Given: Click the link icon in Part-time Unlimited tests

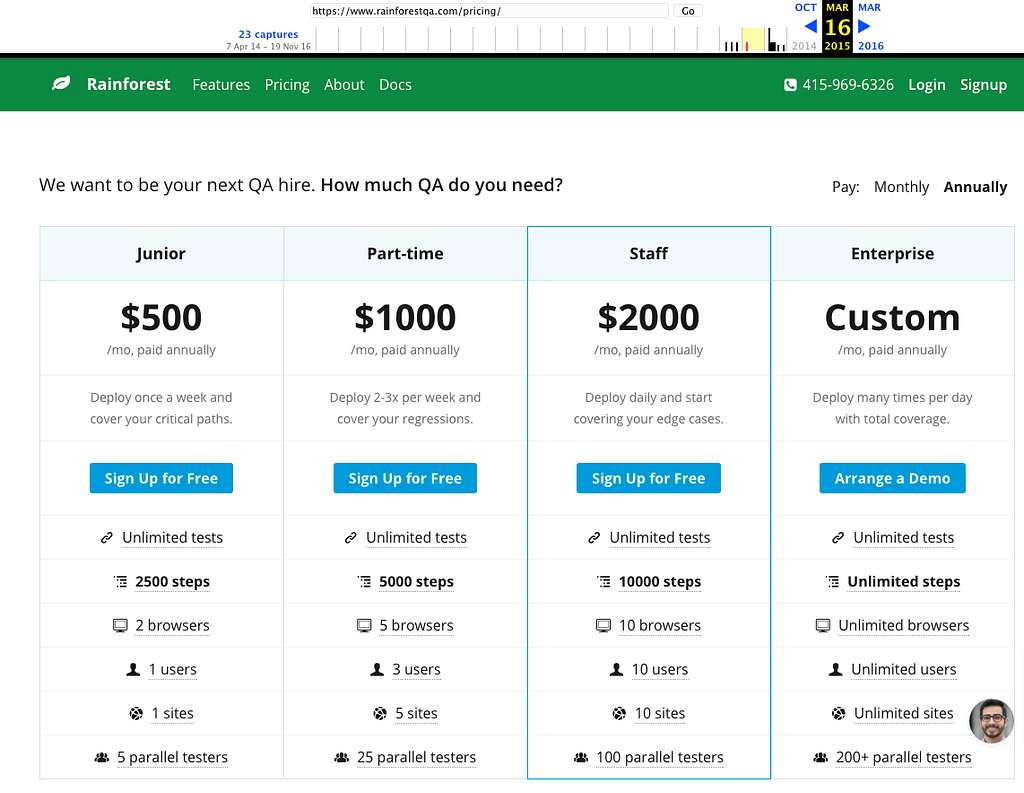Looking at the screenshot, I should 351,538.
